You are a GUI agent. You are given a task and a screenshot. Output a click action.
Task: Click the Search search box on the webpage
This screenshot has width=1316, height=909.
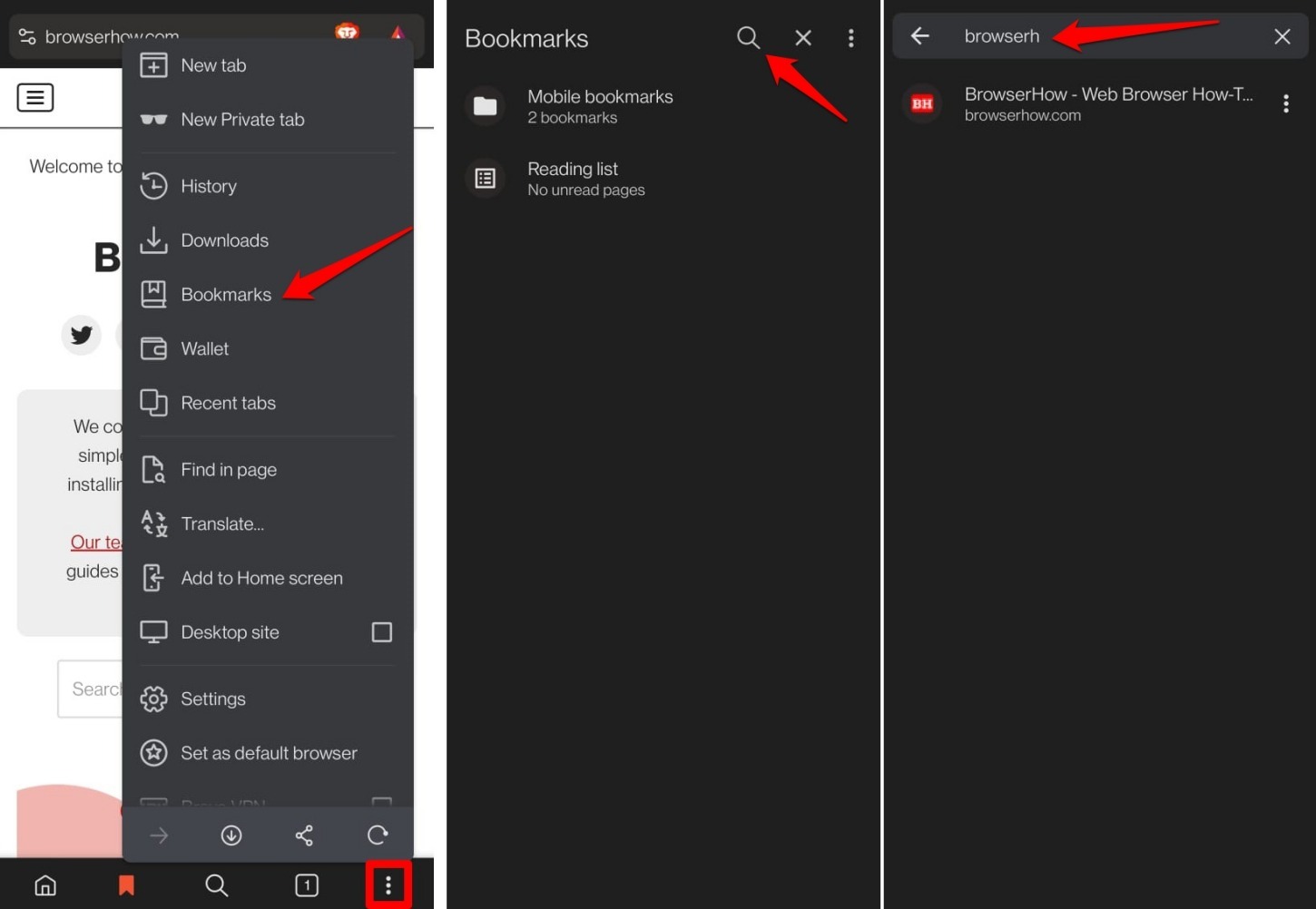coord(91,689)
